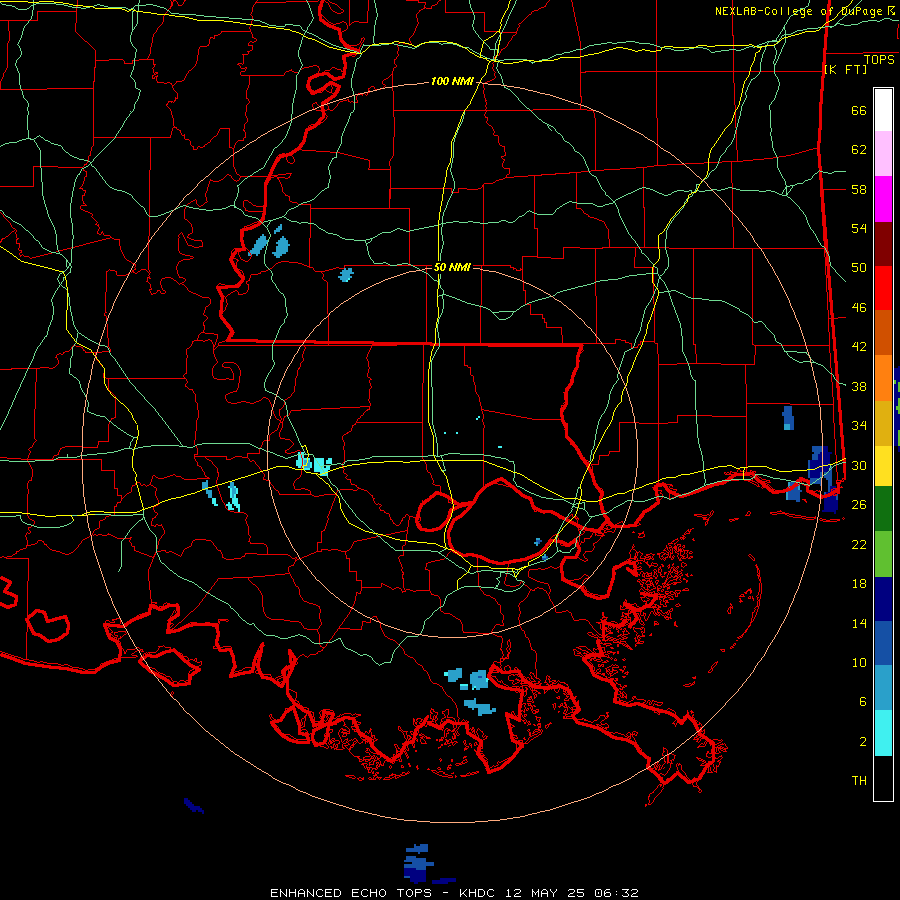Click the light green swatch between 18 and 22

(883, 554)
